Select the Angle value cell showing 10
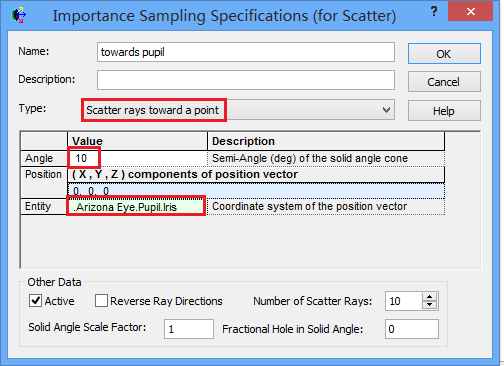The image size is (504, 366). tap(137, 158)
